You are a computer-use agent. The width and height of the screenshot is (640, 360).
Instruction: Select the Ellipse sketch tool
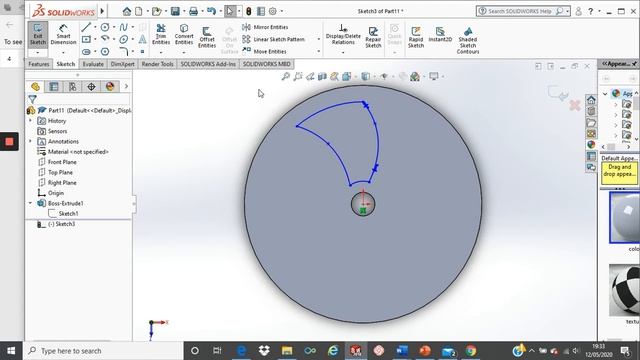click(x=124, y=40)
